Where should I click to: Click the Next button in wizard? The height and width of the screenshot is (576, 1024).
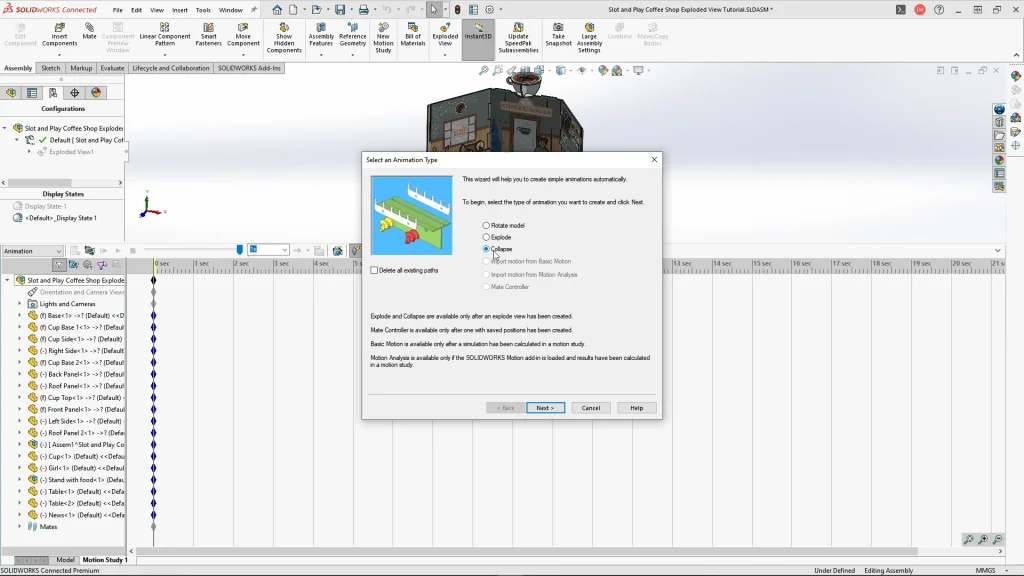pos(545,408)
